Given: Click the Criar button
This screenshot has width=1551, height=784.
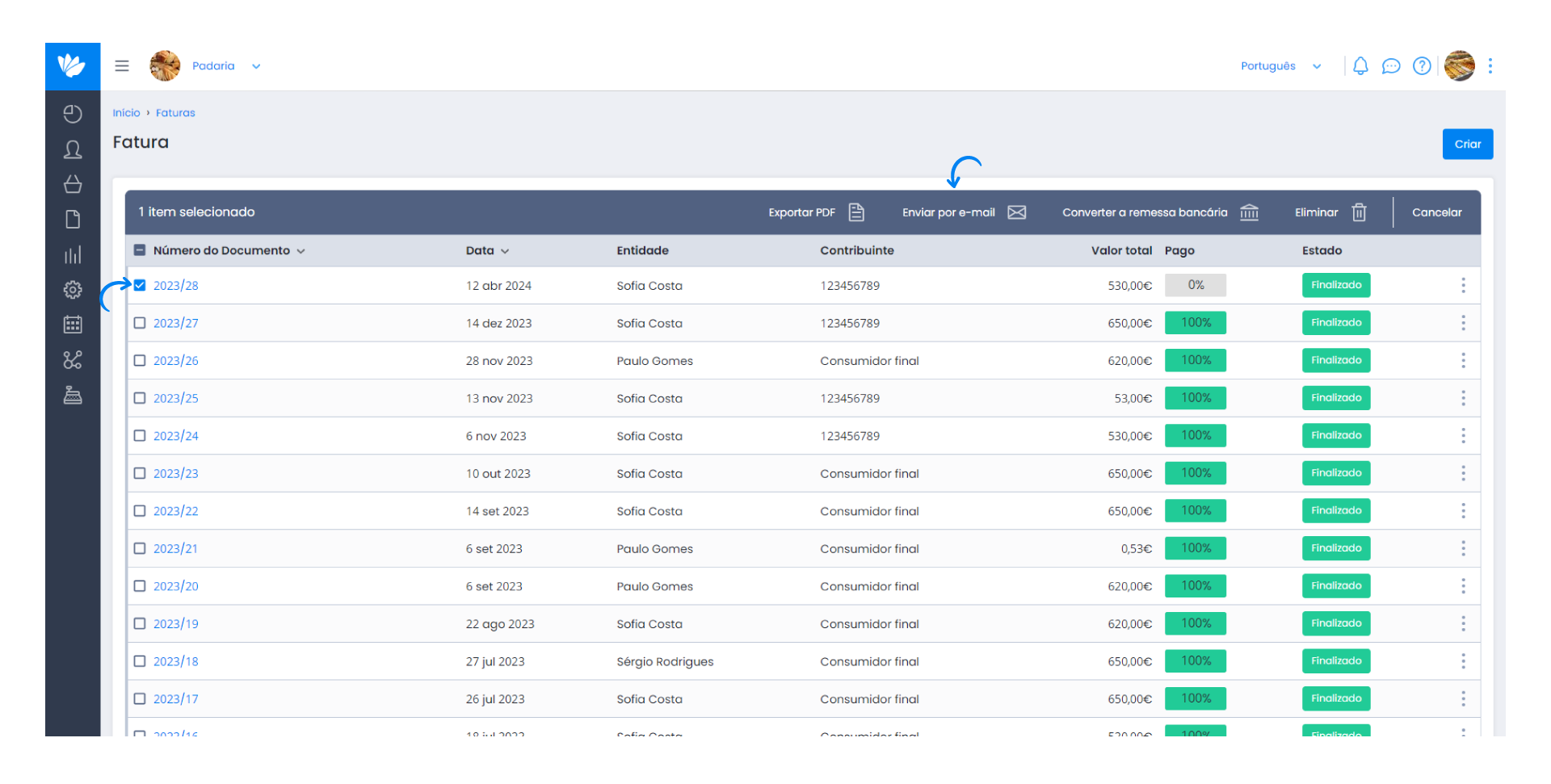Looking at the screenshot, I should [1468, 145].
